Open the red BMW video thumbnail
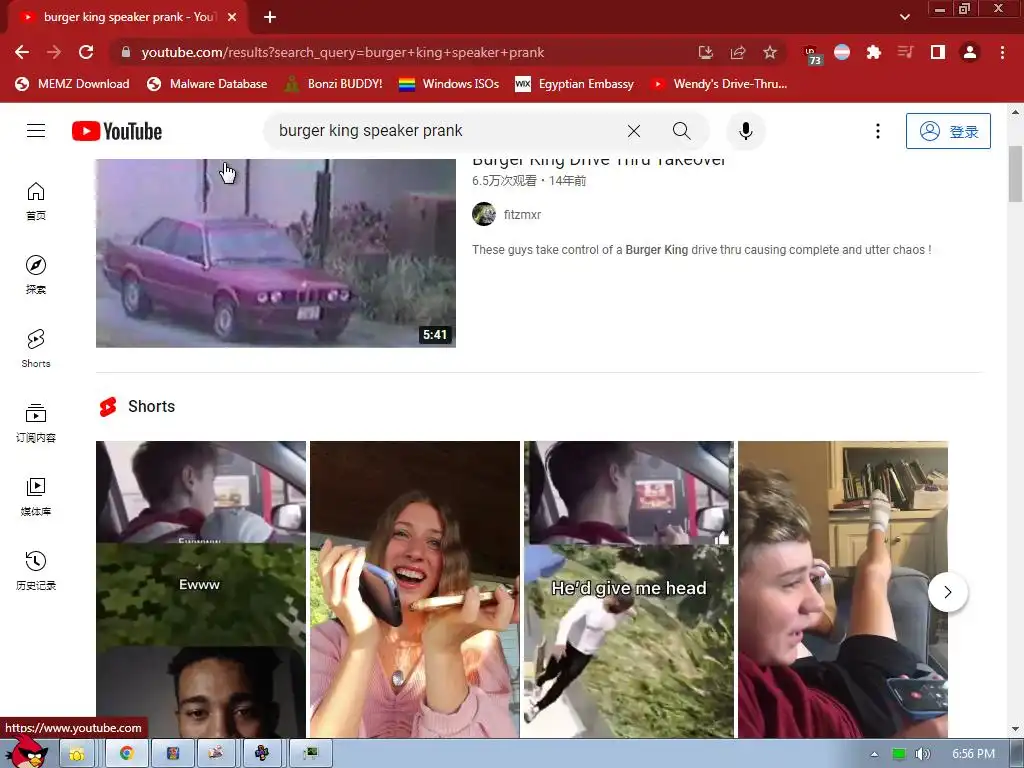This screenshot has height=768, width=1024. pos(276,253)
